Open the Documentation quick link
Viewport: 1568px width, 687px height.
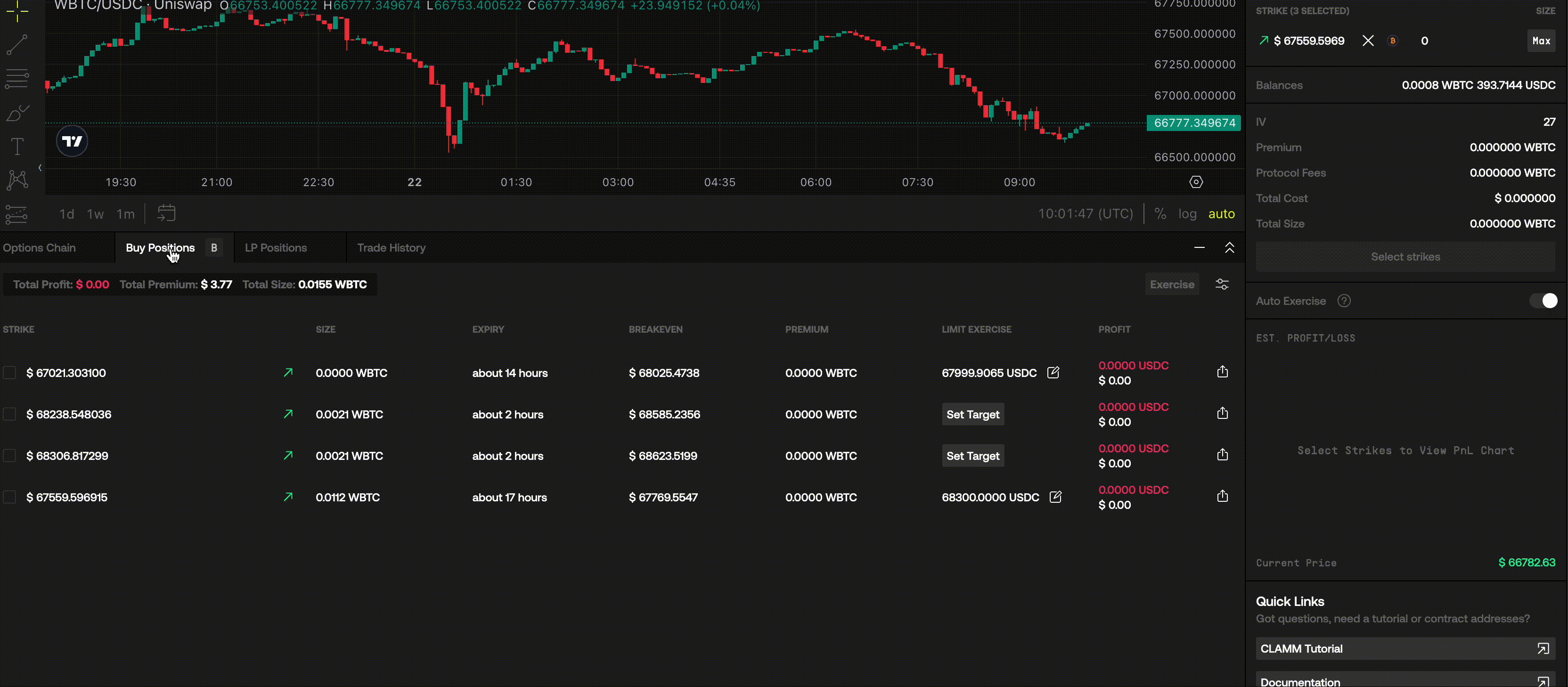click(x=1405, y=680)
